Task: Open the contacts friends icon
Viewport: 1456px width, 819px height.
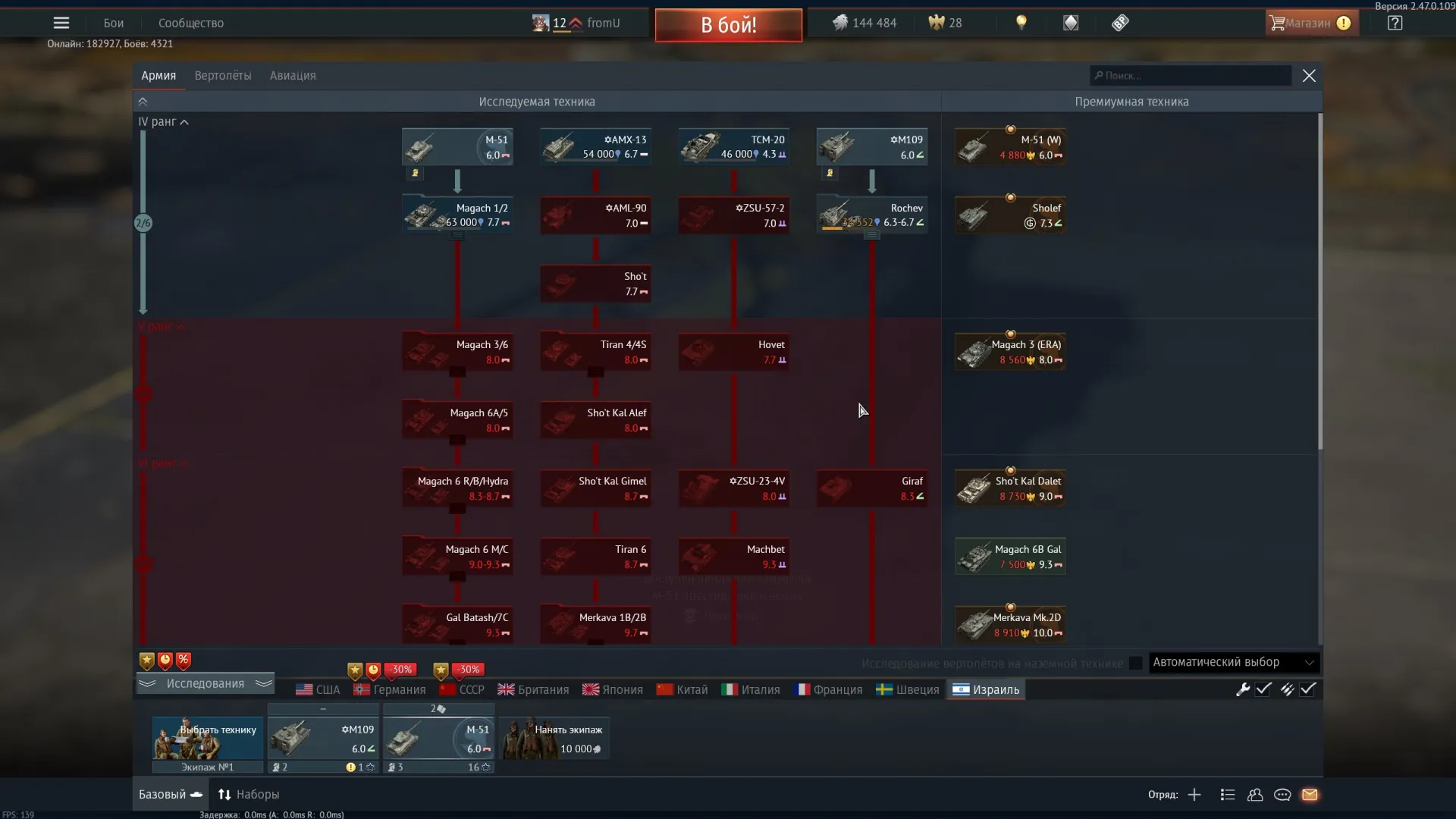Action: click(1255, 795)
